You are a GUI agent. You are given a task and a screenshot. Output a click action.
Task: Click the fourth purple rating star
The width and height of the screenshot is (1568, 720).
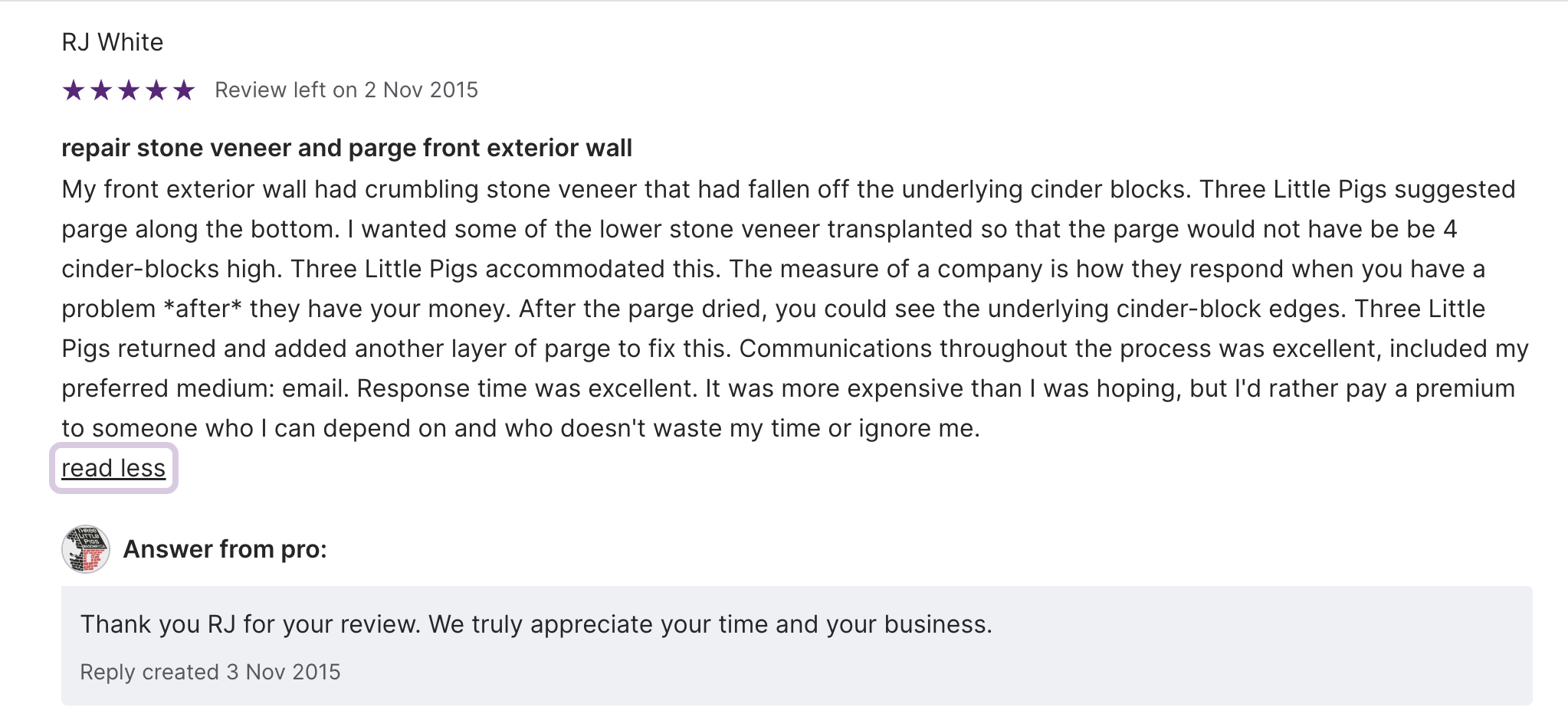(156, 90)
